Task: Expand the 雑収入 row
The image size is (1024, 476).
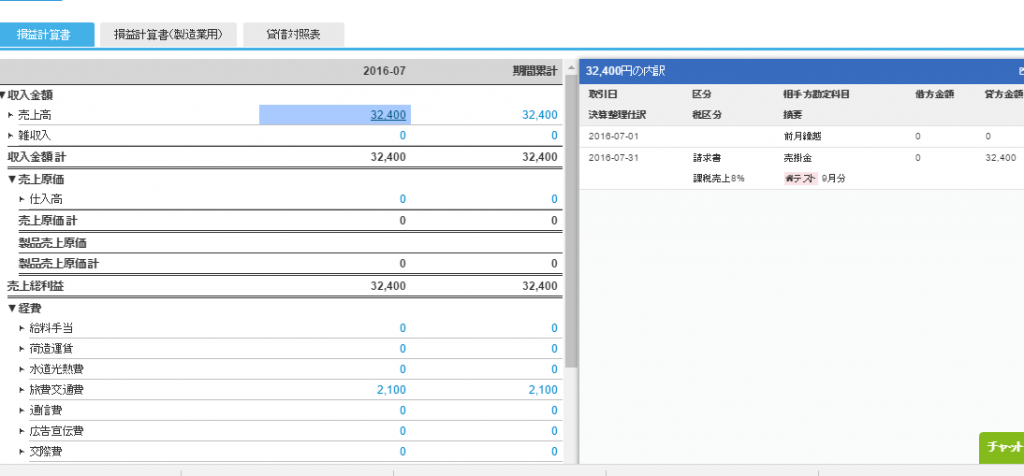Action: point(11,135)
